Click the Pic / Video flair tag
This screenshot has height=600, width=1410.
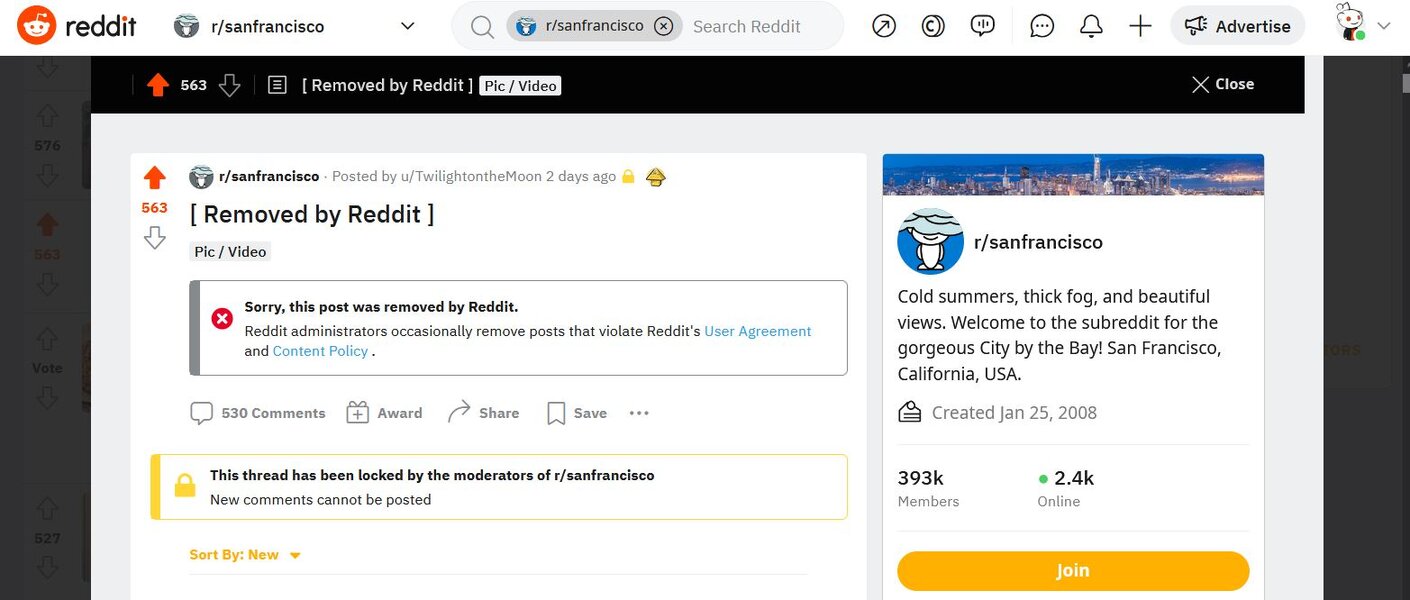[231, 252]
